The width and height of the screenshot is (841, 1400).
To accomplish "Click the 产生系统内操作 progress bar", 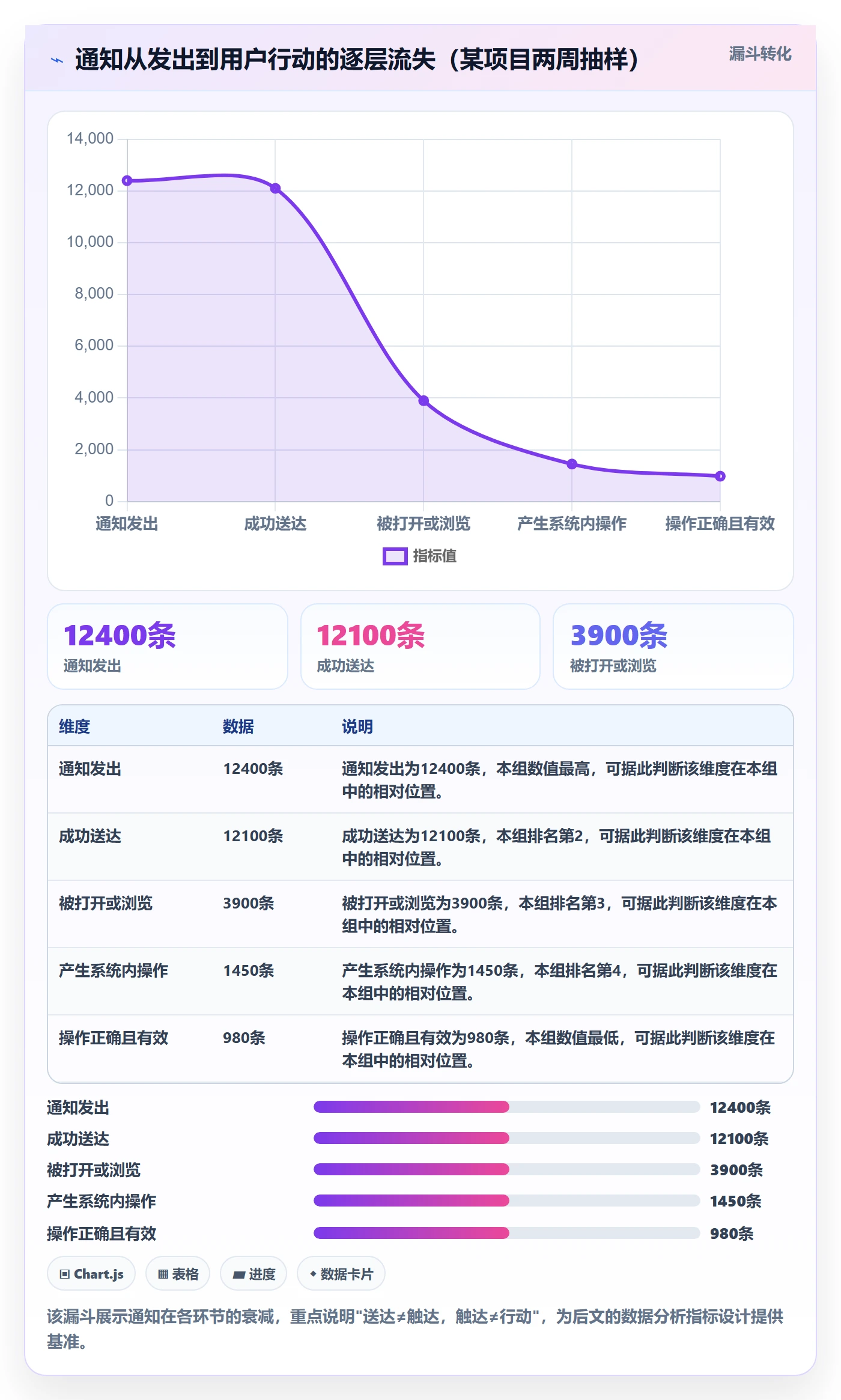I will click(506, 1201).
